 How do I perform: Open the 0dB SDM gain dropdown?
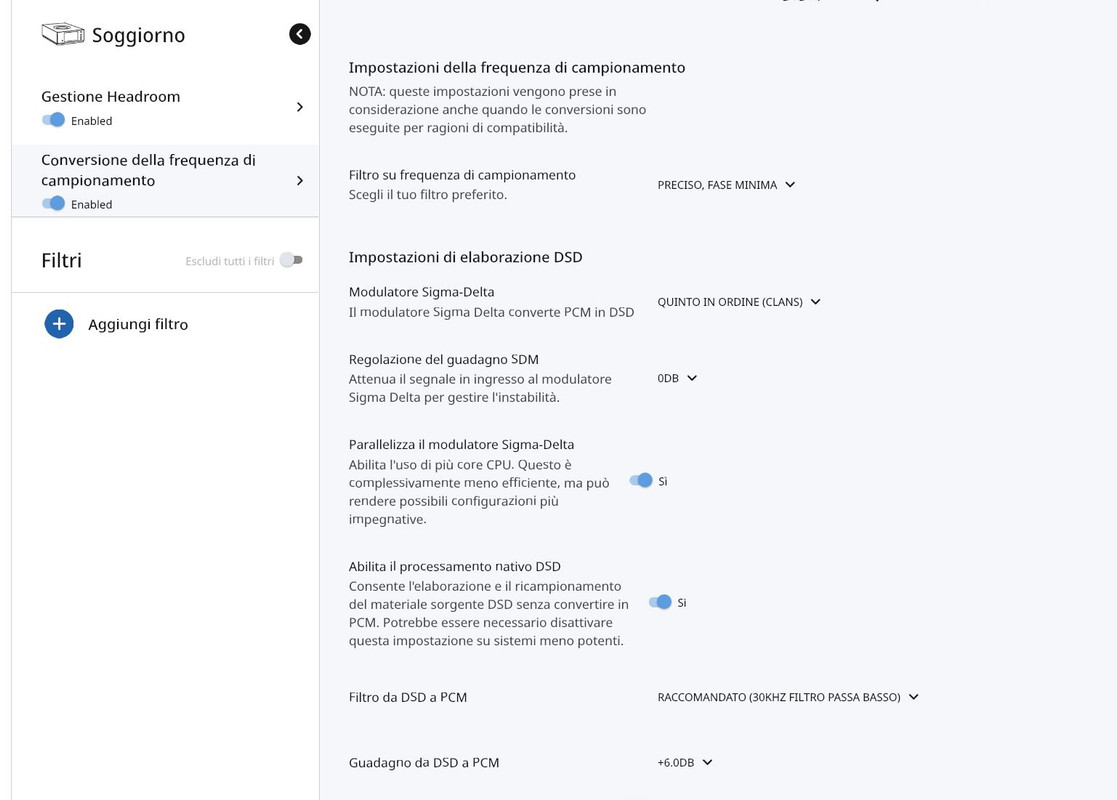(x=677, y=378)
